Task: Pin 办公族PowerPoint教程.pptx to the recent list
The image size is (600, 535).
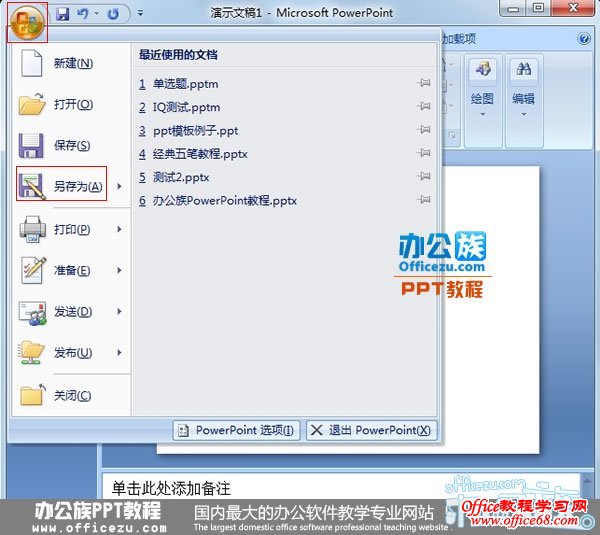Action: click(424, 199)
